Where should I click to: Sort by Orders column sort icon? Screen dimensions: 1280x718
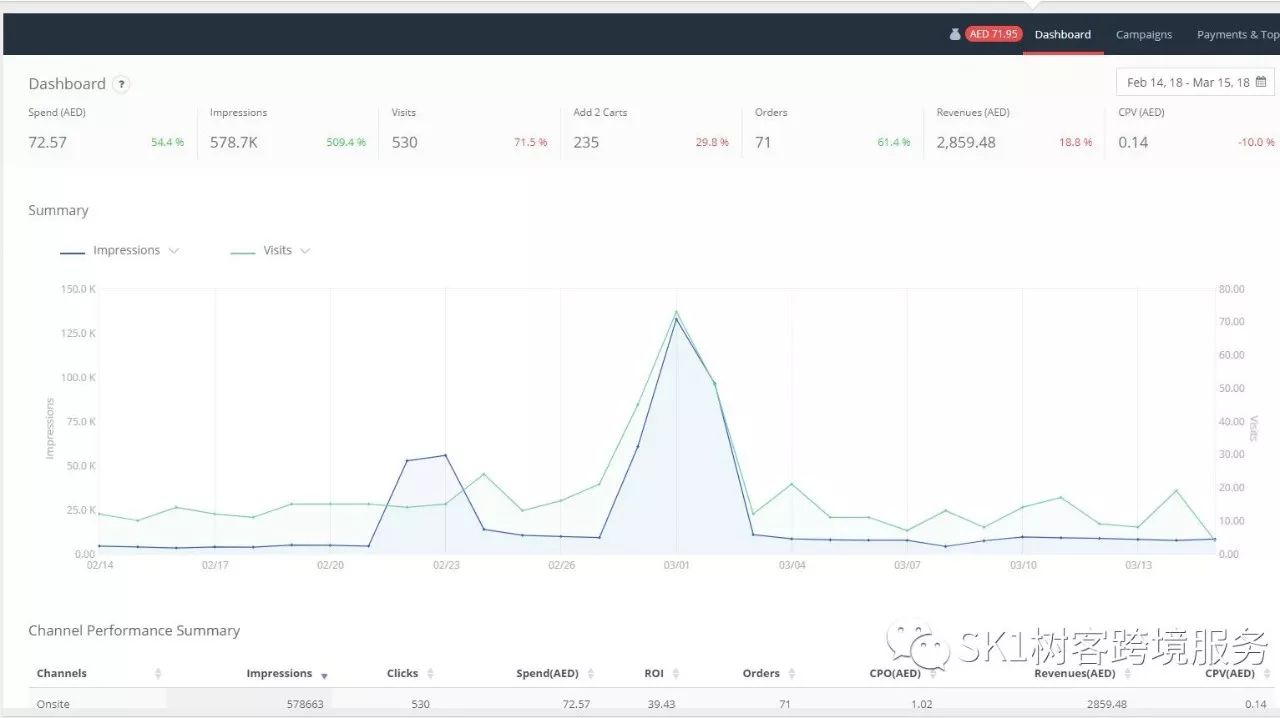click(x=791, y=674)
